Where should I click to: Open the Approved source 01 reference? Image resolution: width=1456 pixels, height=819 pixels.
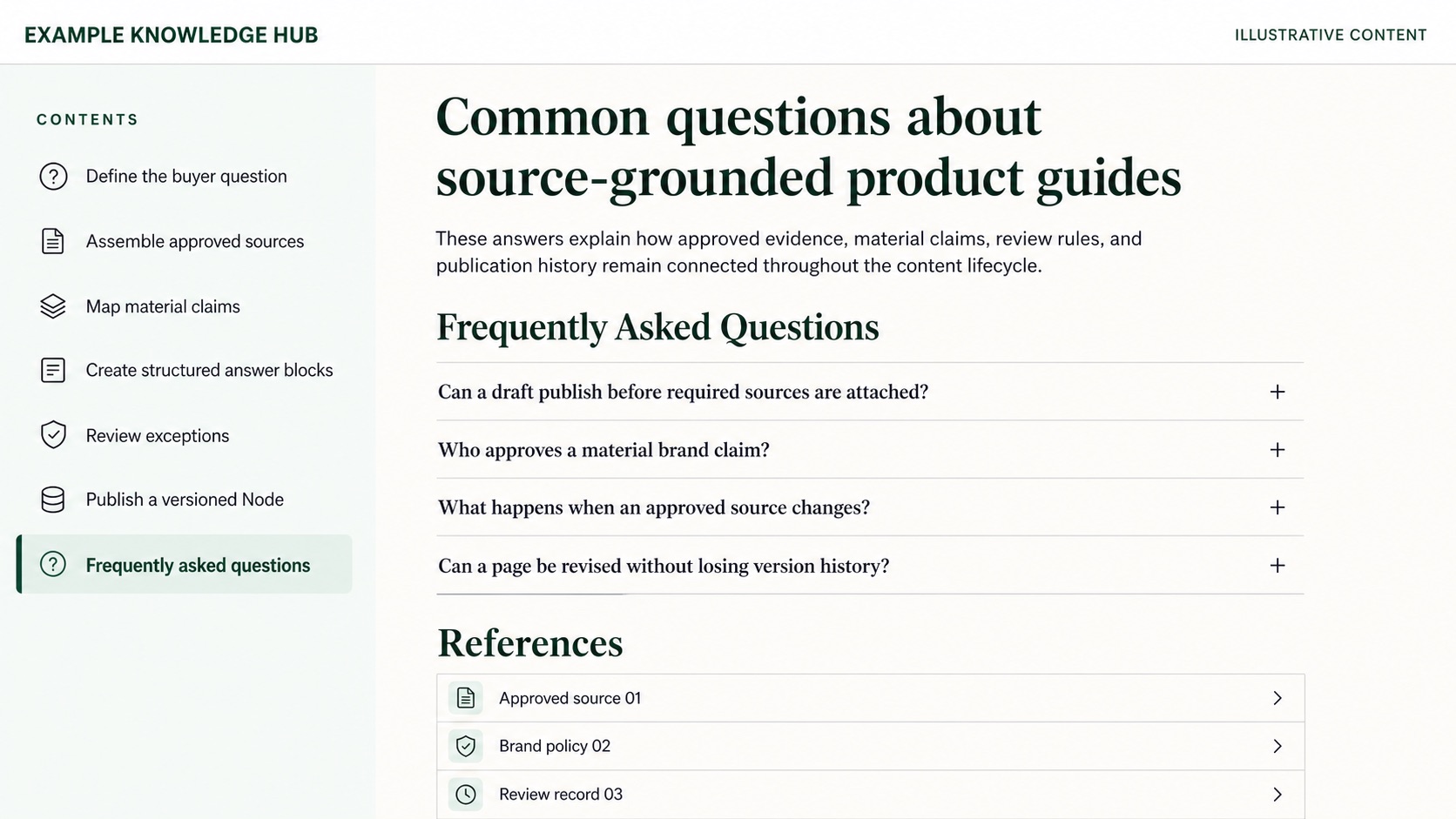[x=870, y=698]
